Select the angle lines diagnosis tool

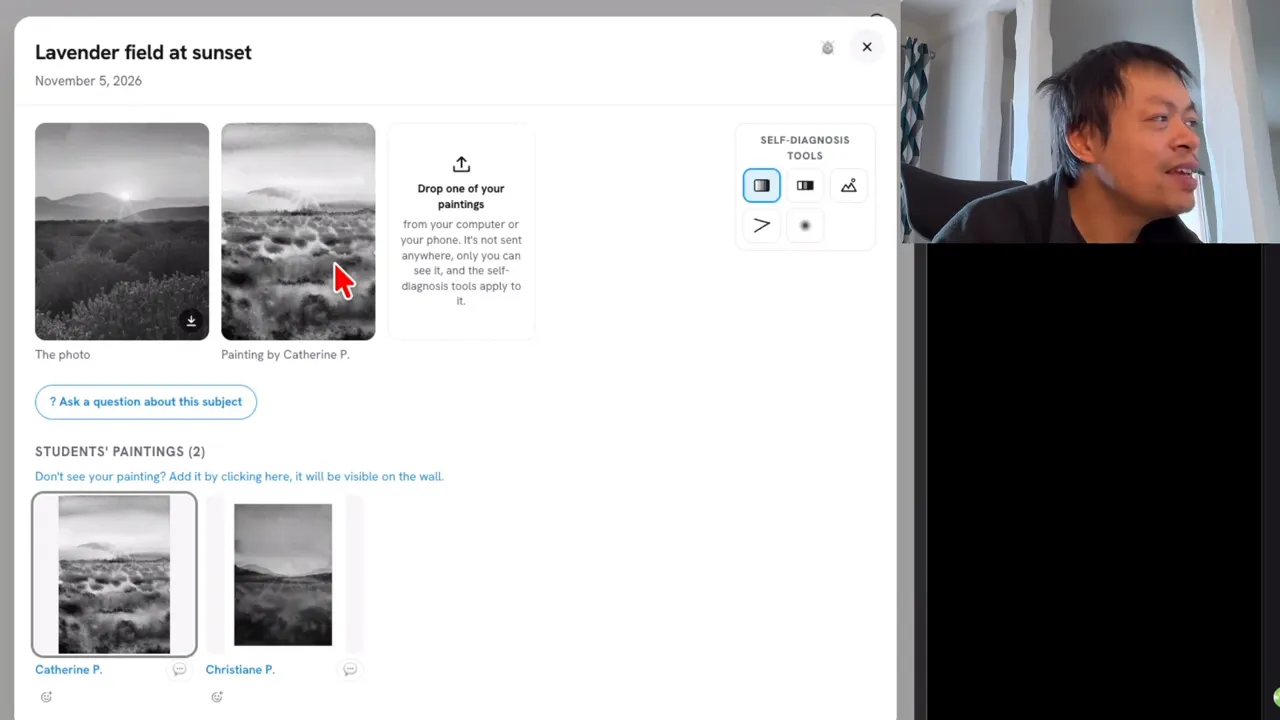(761, 225)
